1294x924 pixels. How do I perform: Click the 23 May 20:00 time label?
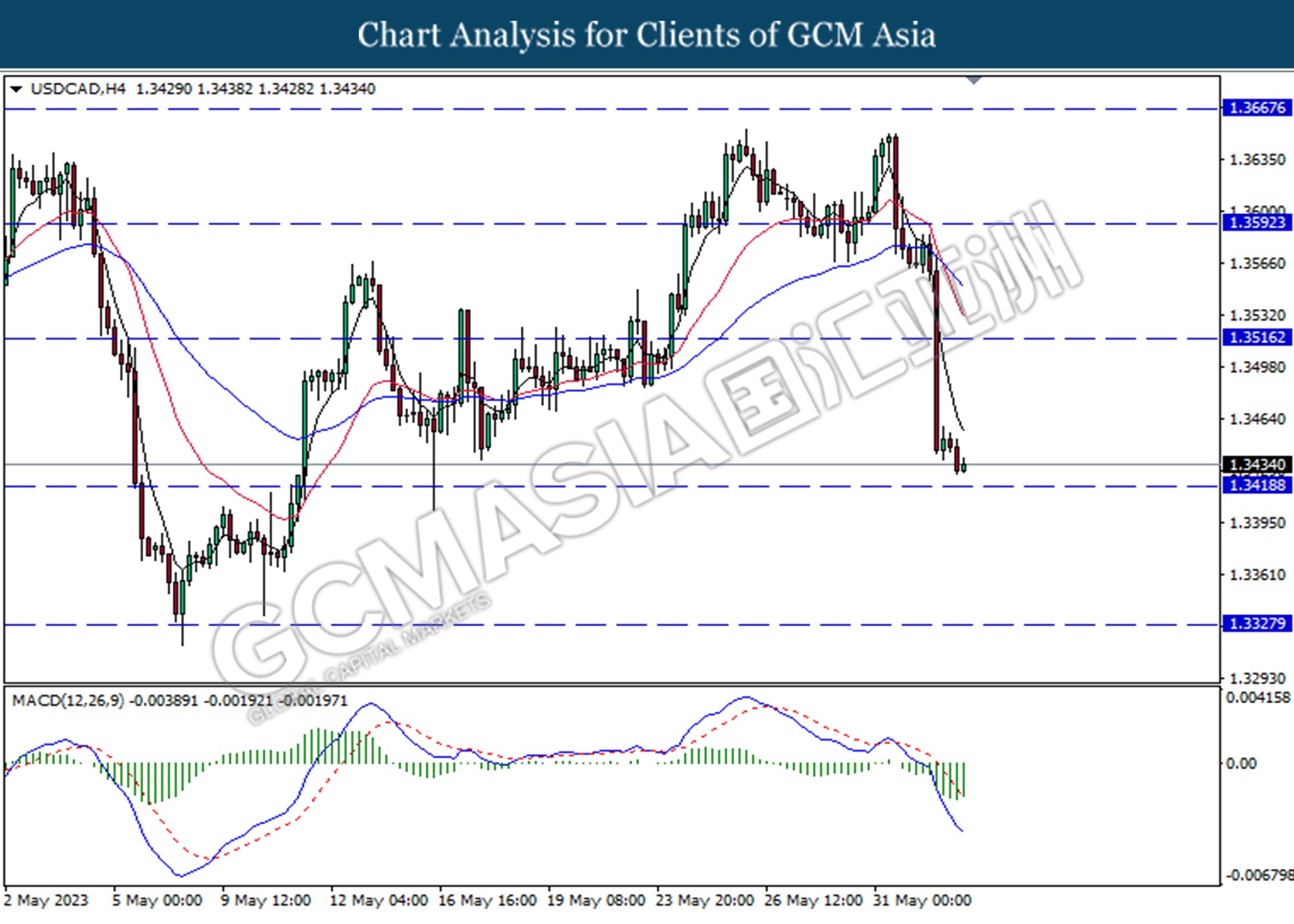(x=705, y=901)
